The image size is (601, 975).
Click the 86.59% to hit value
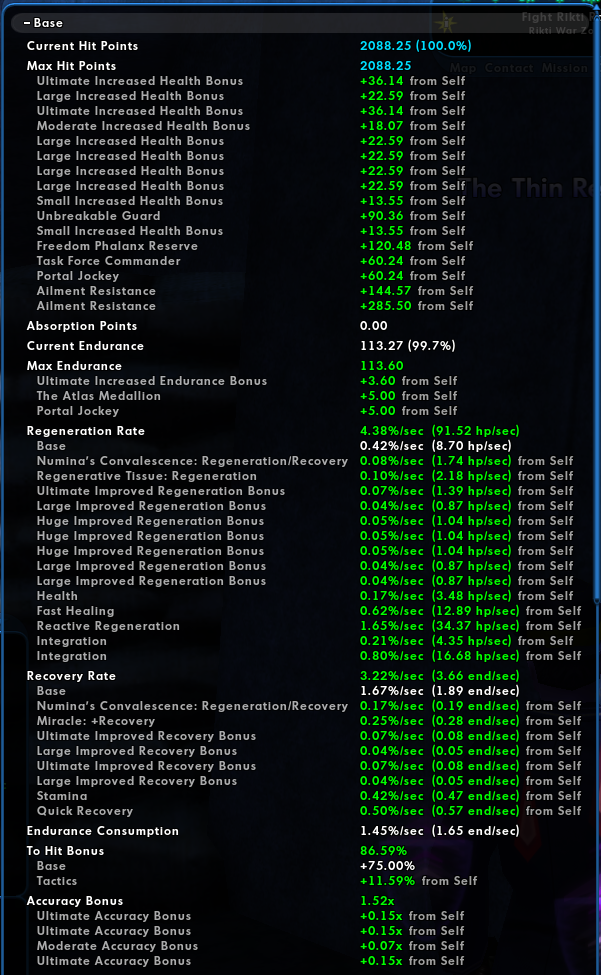[383, 851]
